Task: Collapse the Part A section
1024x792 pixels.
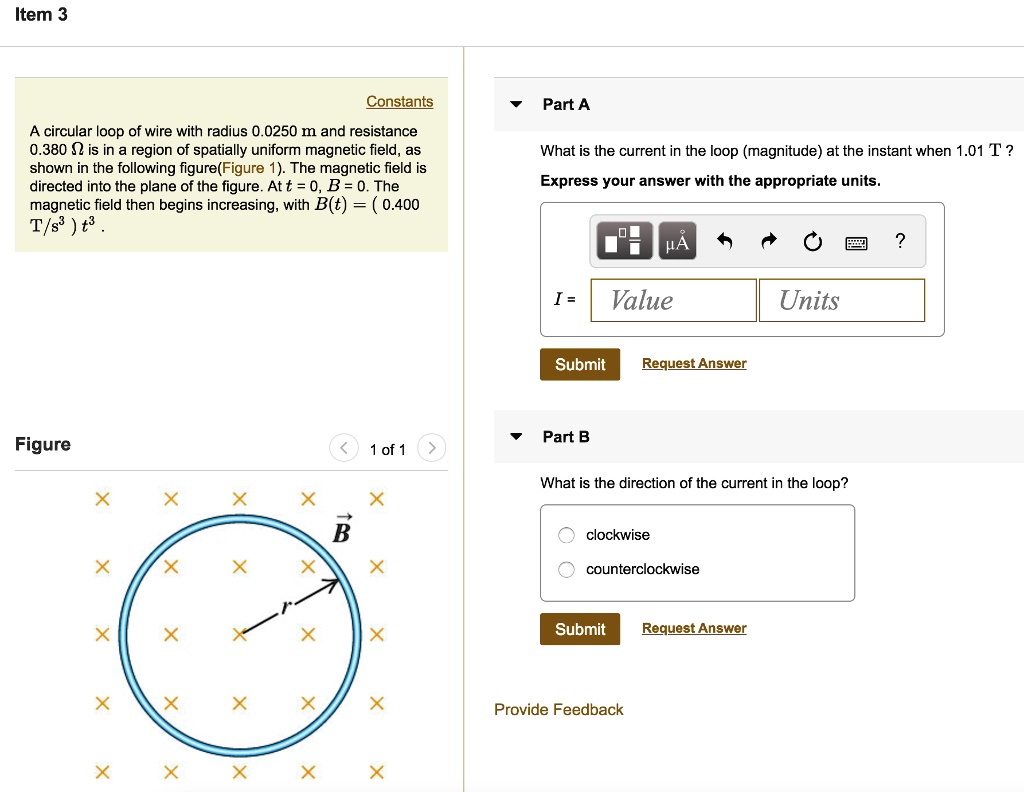Action: (516, 104)
